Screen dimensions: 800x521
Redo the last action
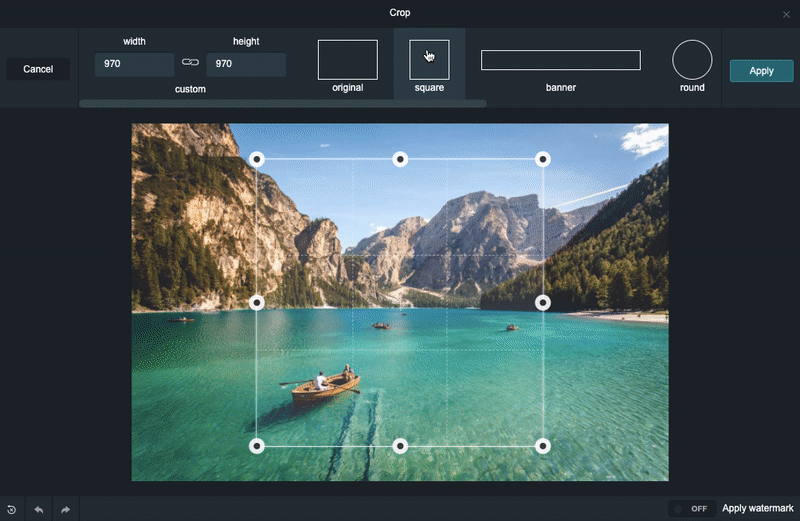[x=65, y=509]
